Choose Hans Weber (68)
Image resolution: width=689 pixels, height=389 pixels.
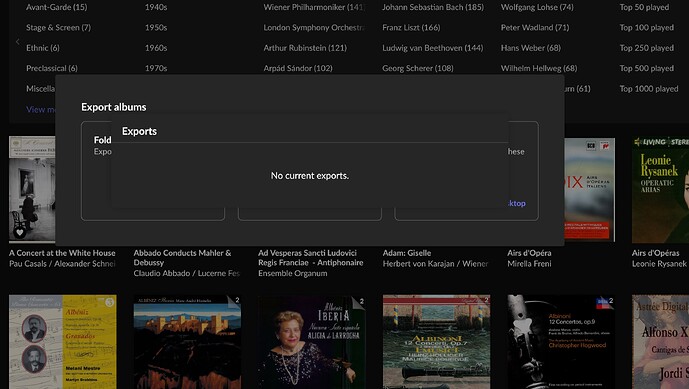click(x=531, y=47)
